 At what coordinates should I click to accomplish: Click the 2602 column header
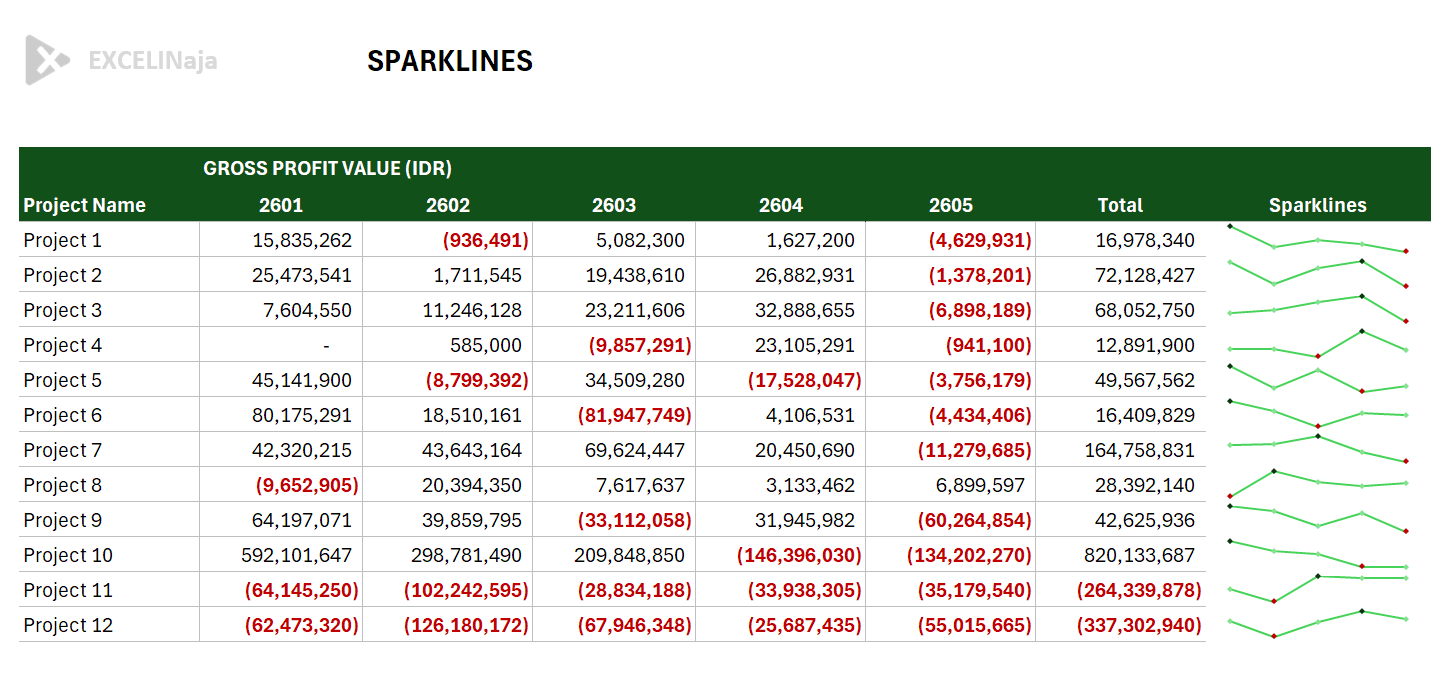pos(448,205)
